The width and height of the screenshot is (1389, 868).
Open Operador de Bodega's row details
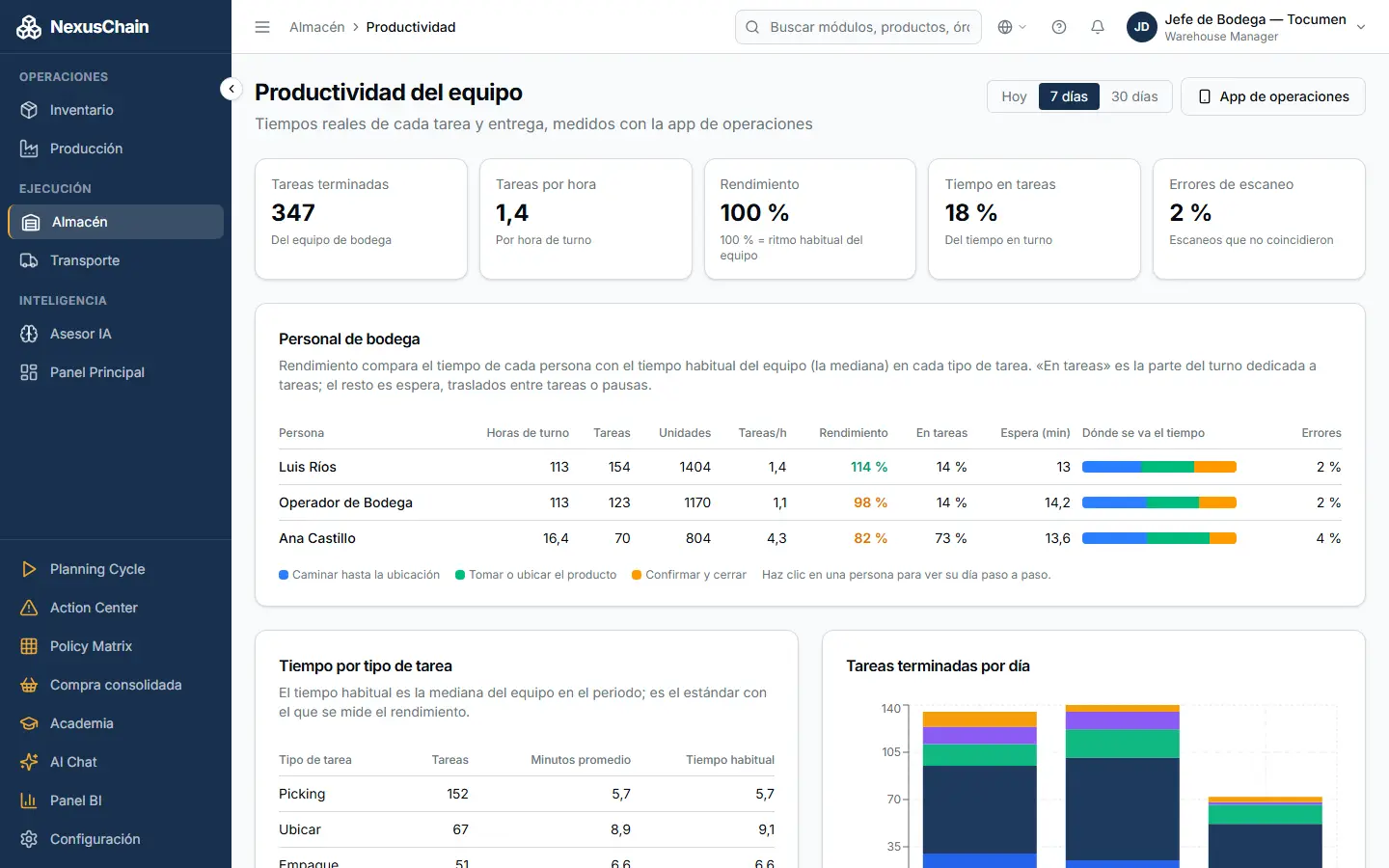click(810, 502)
